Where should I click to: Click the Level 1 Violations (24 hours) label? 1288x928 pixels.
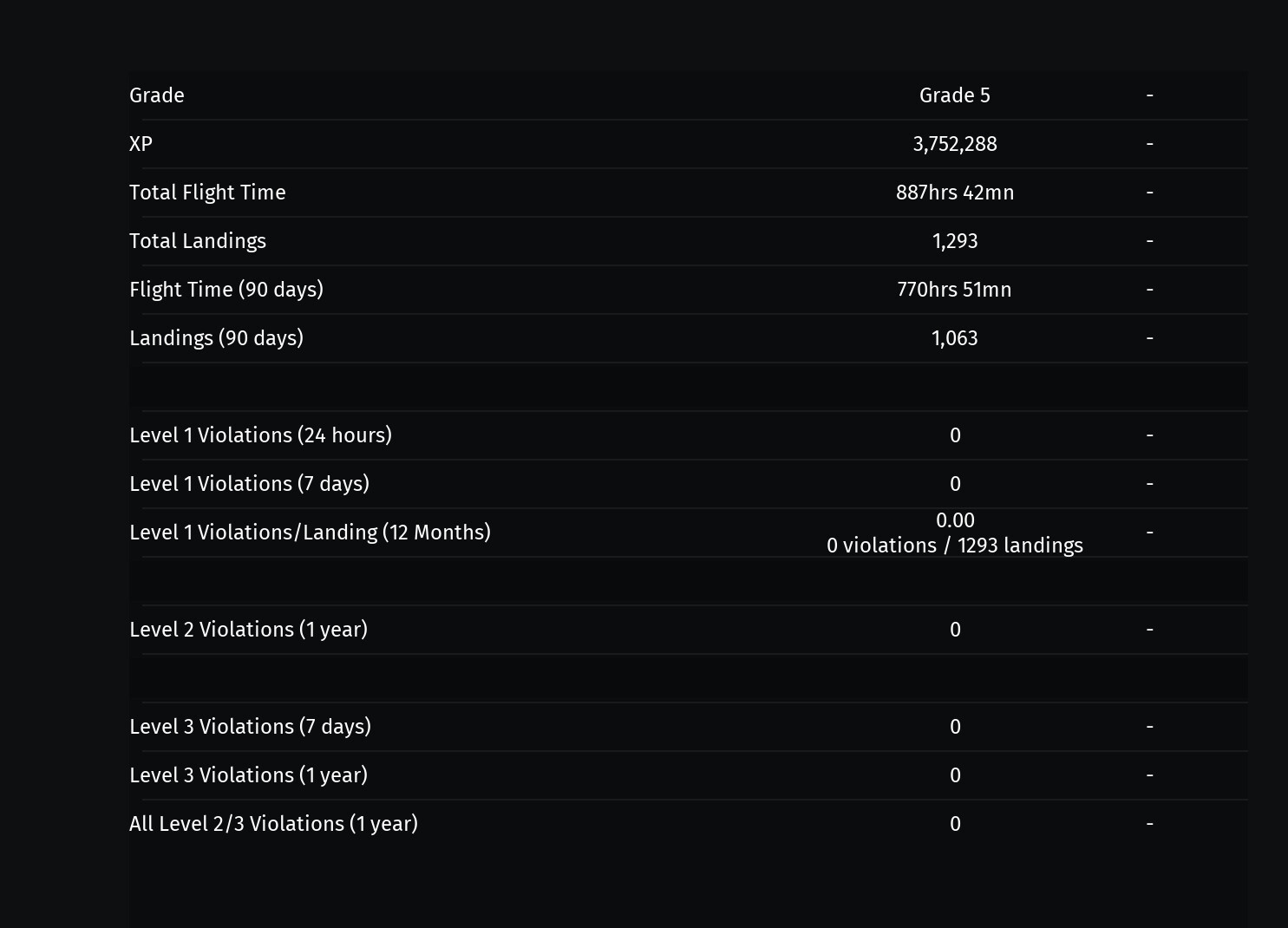[x=260, y=435]
